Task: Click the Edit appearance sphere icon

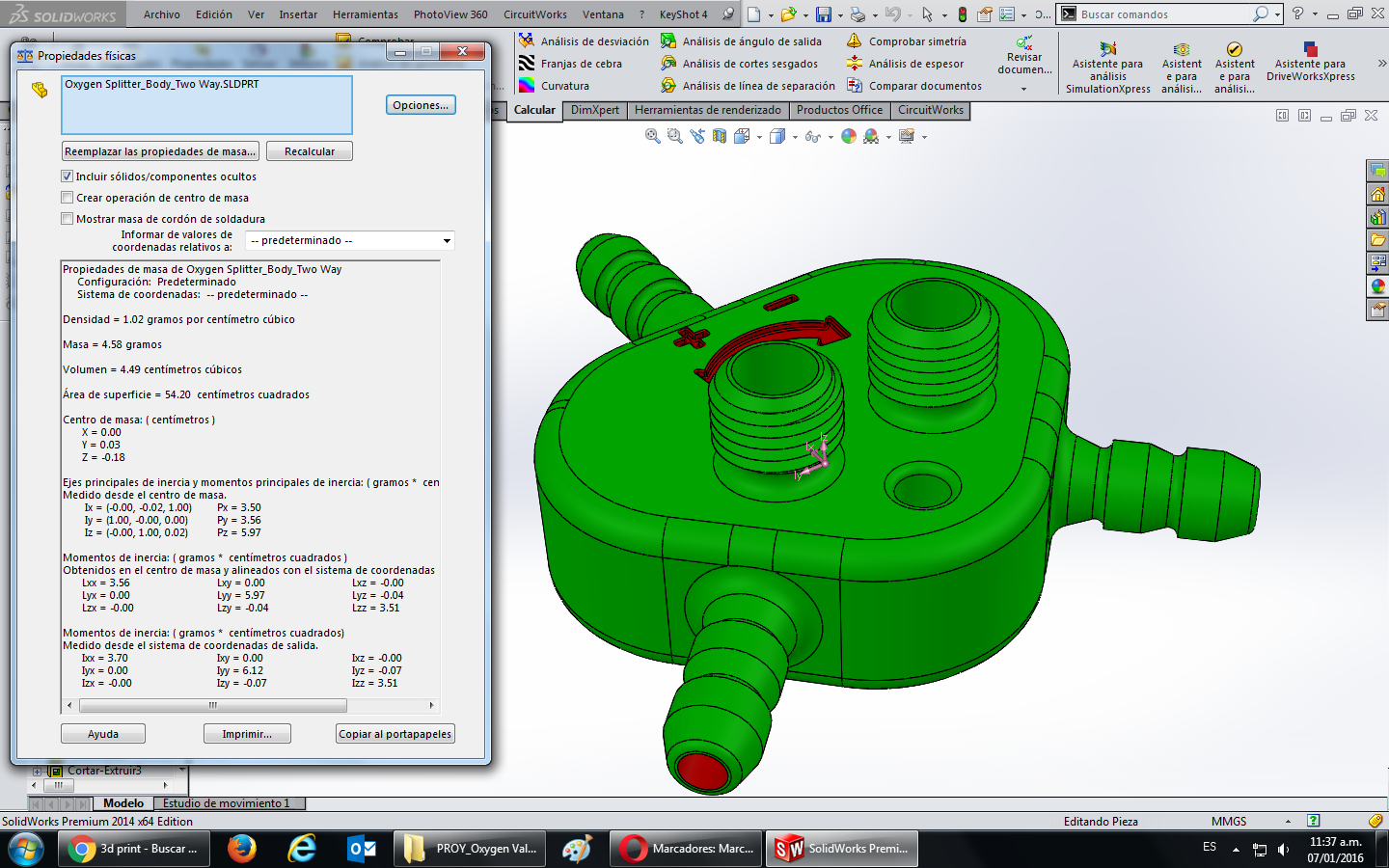Action: [849, 137]
